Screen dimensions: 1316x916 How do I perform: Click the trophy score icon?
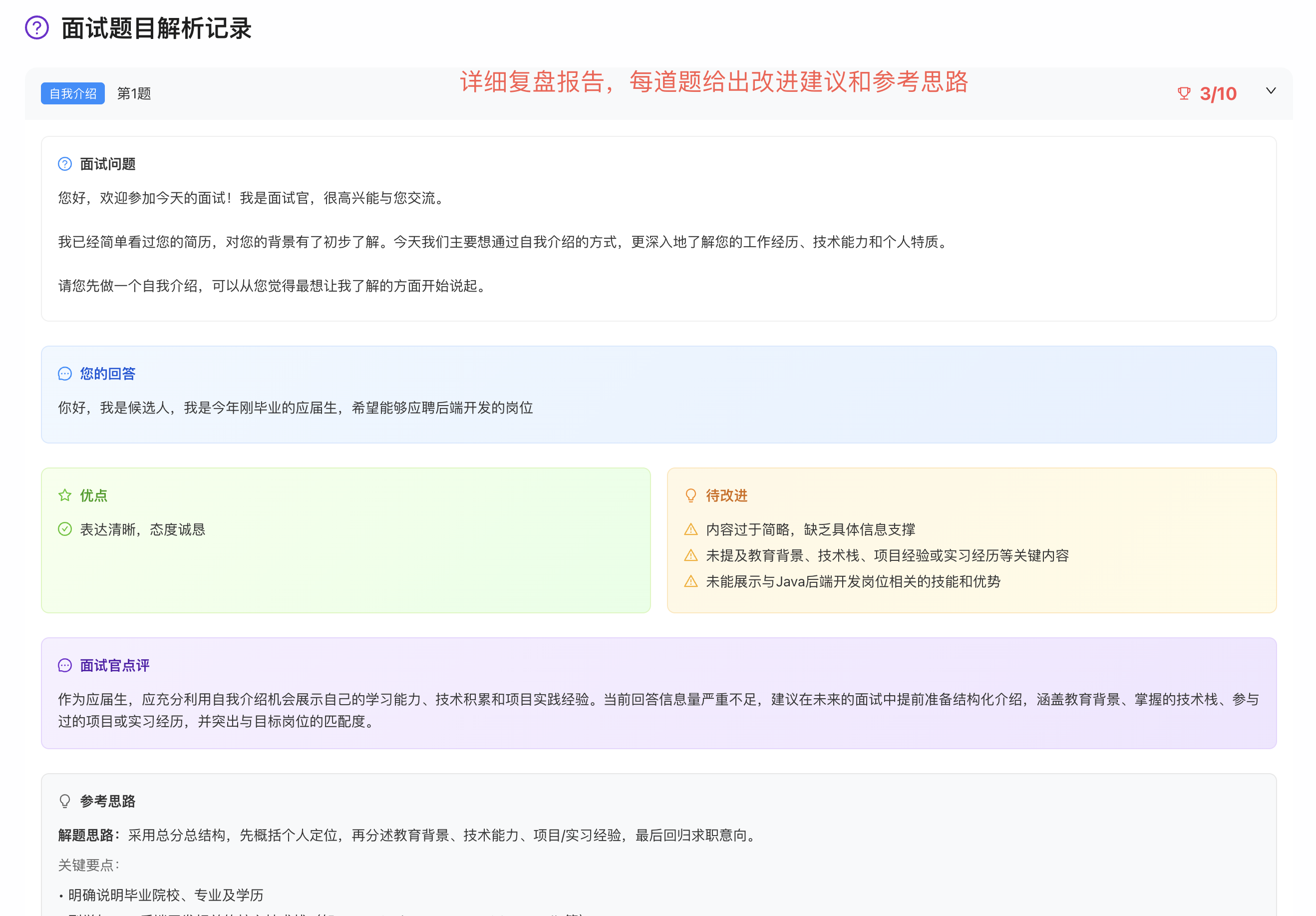coord(1184,93)
